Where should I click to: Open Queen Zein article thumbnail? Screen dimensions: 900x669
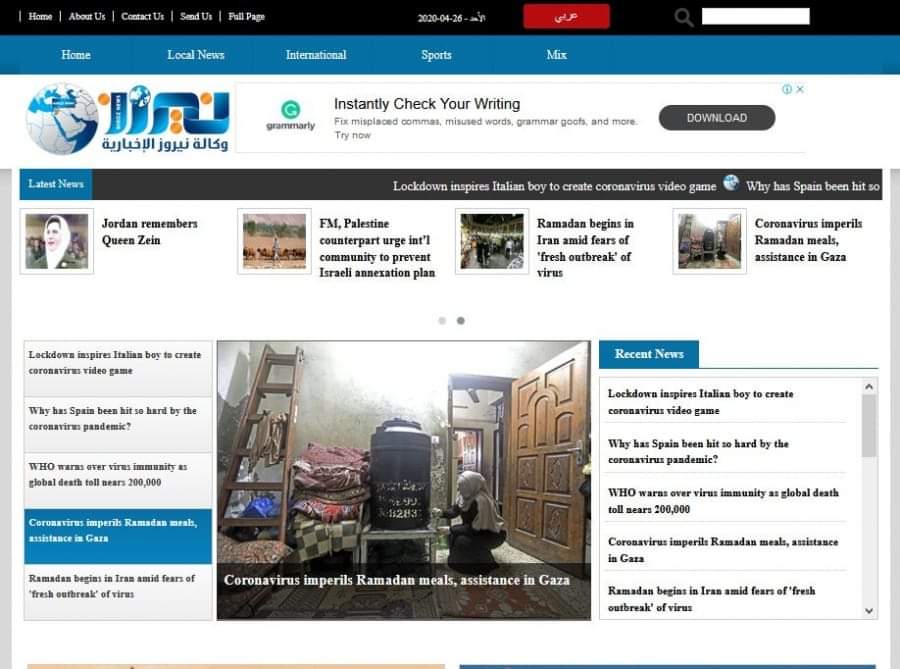coord(57,241)
